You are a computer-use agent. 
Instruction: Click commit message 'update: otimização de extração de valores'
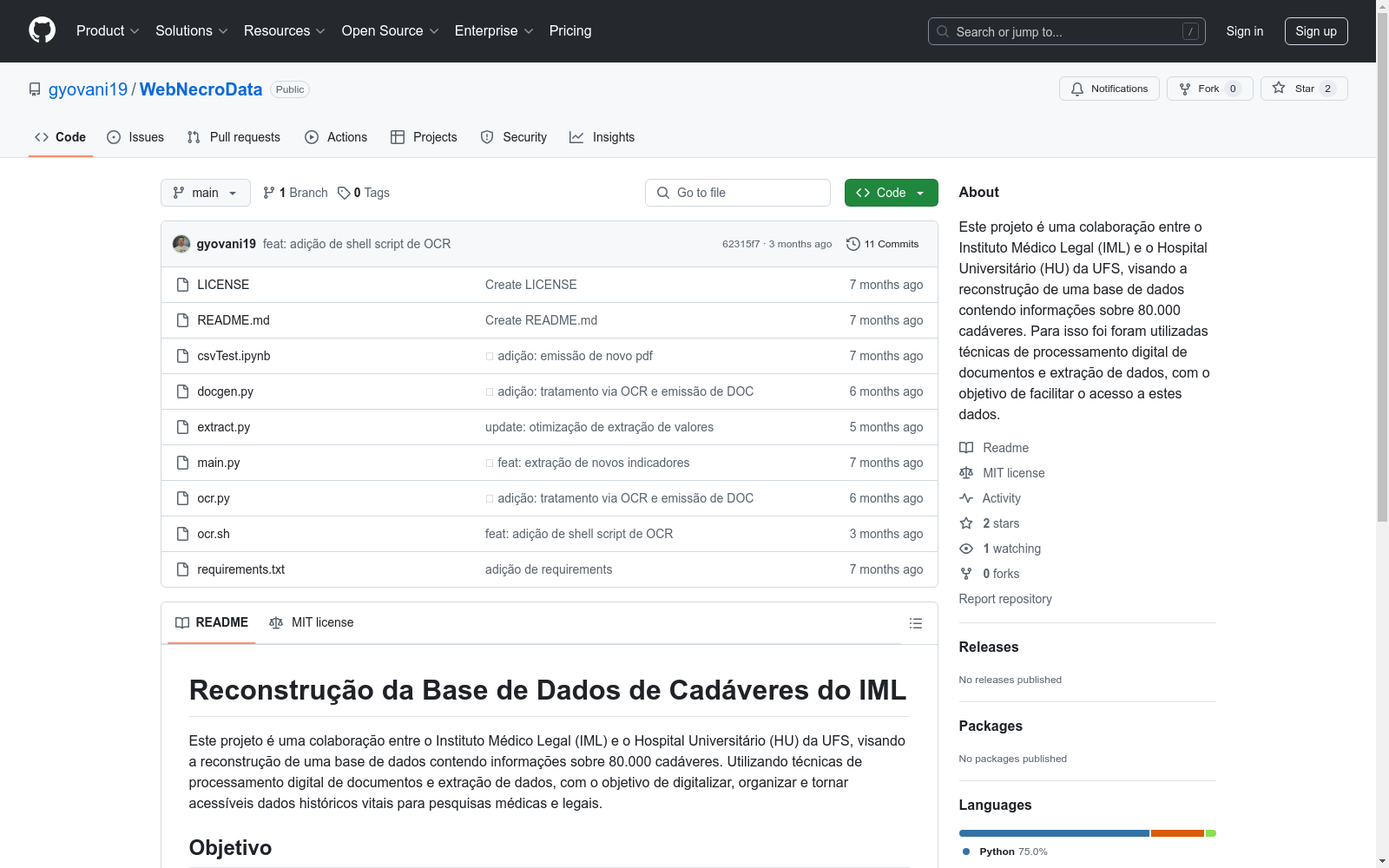599,427
